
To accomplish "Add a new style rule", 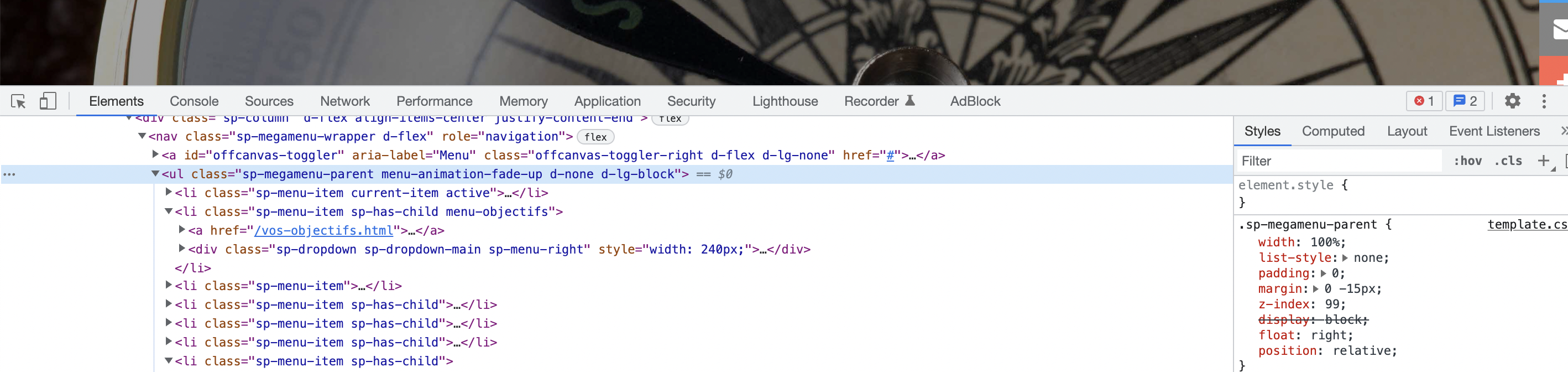I will [1543, 161].
